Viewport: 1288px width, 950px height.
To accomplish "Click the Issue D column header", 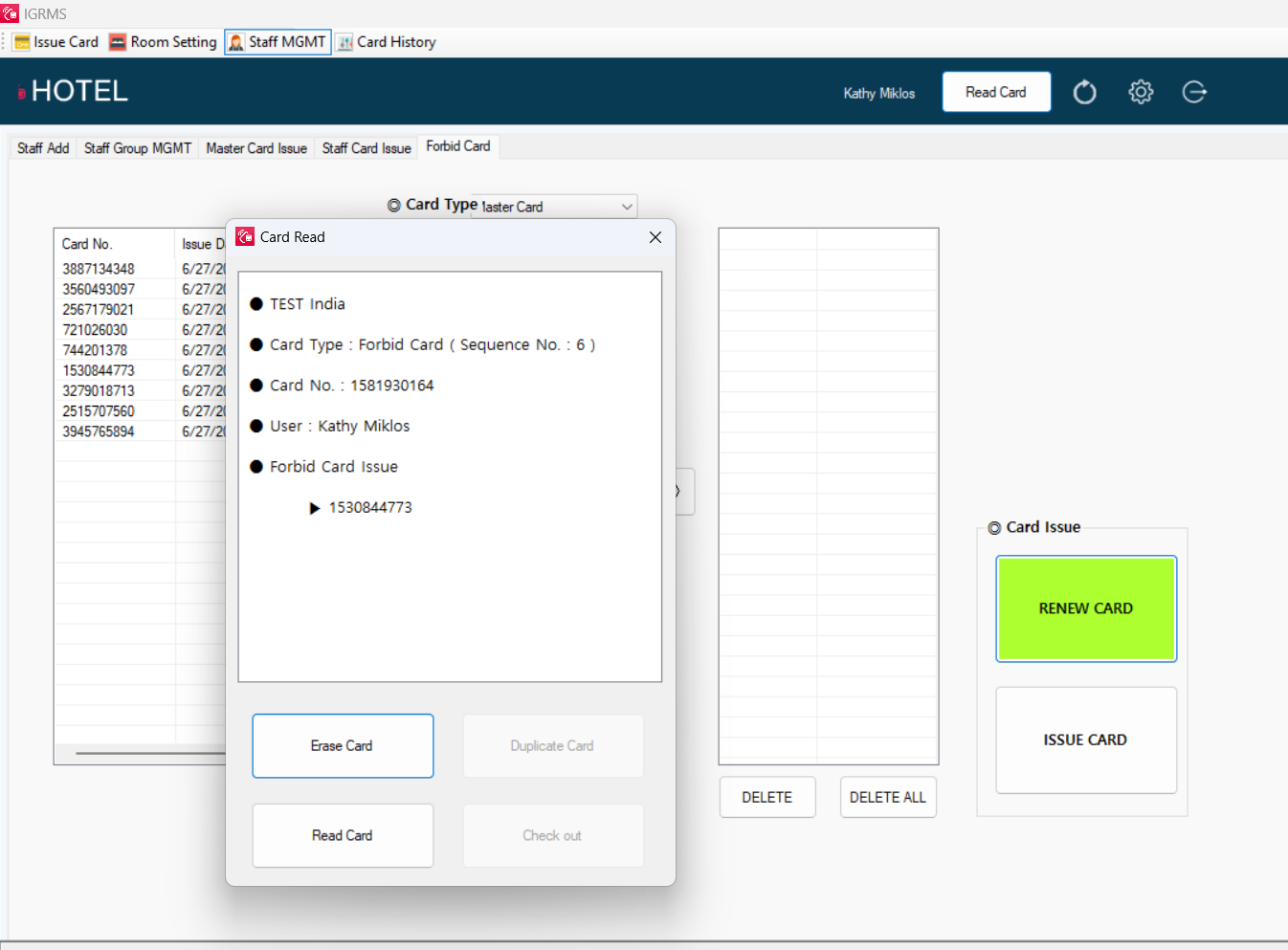I will coord(202,244).
